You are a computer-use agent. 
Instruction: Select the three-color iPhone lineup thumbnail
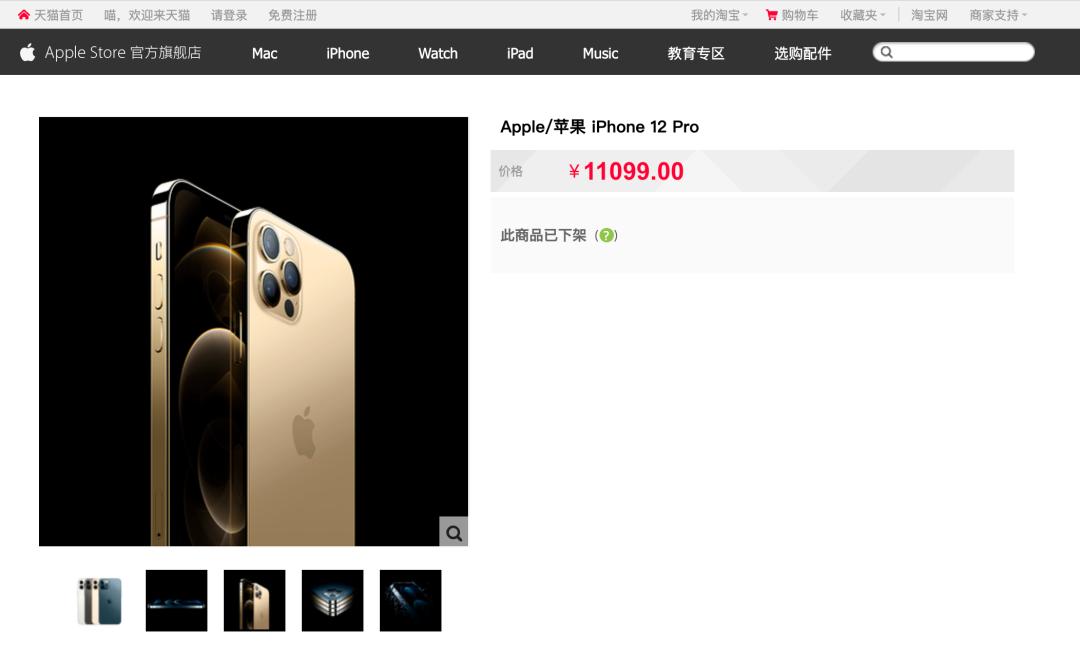pos(99,601)
